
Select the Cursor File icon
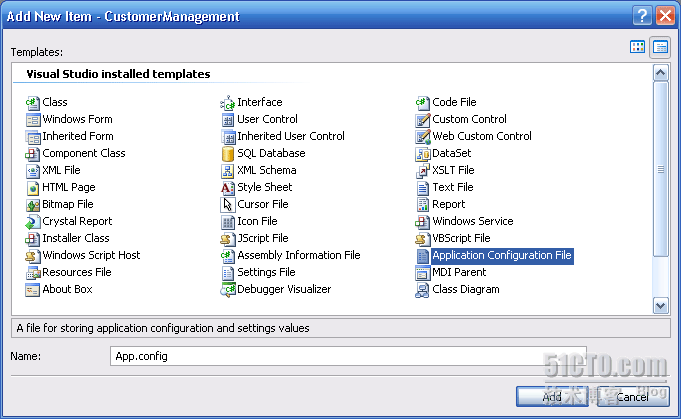tap(228, 205)
